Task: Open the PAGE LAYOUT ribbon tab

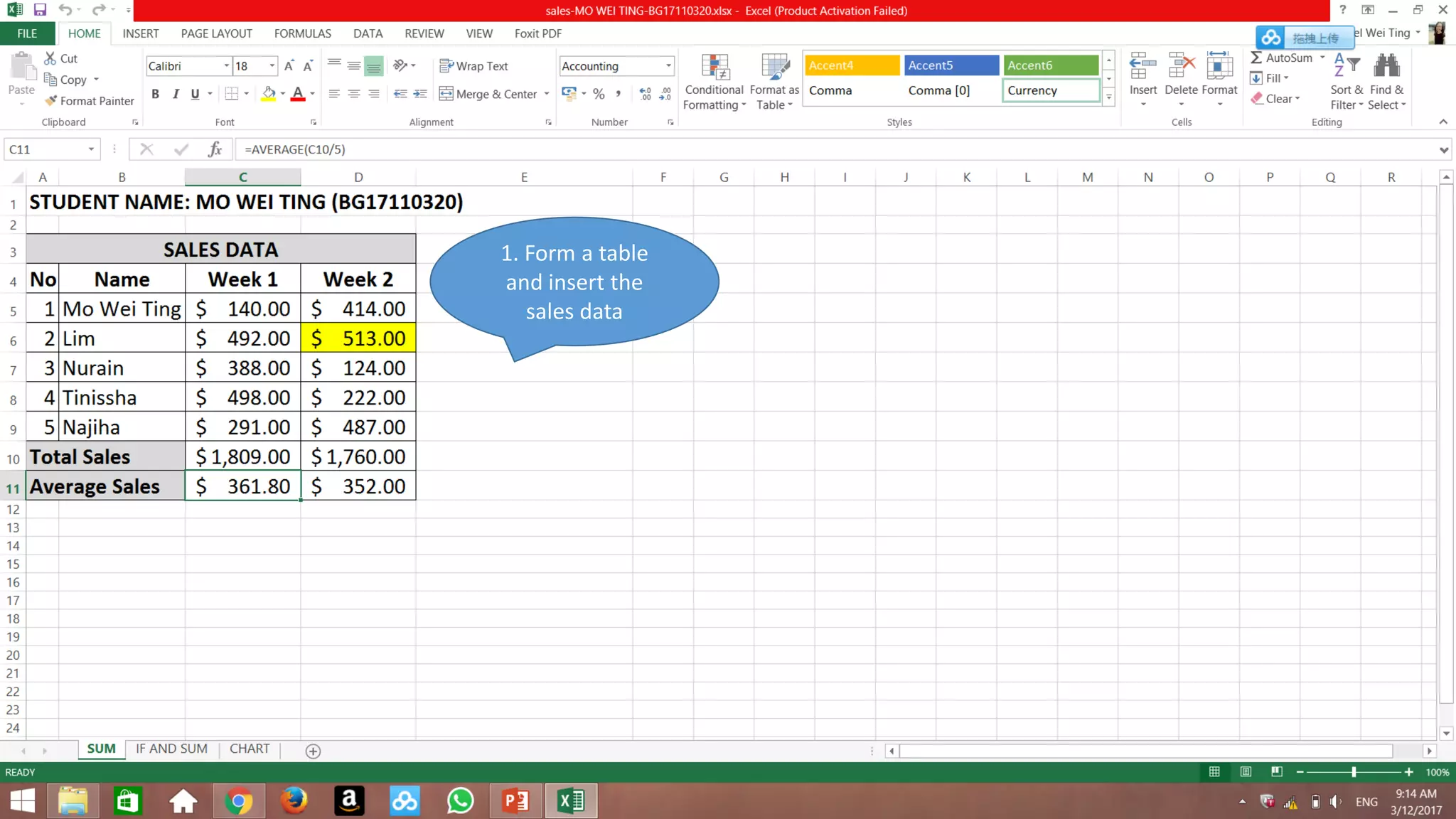Action: (x=216, y=33)
